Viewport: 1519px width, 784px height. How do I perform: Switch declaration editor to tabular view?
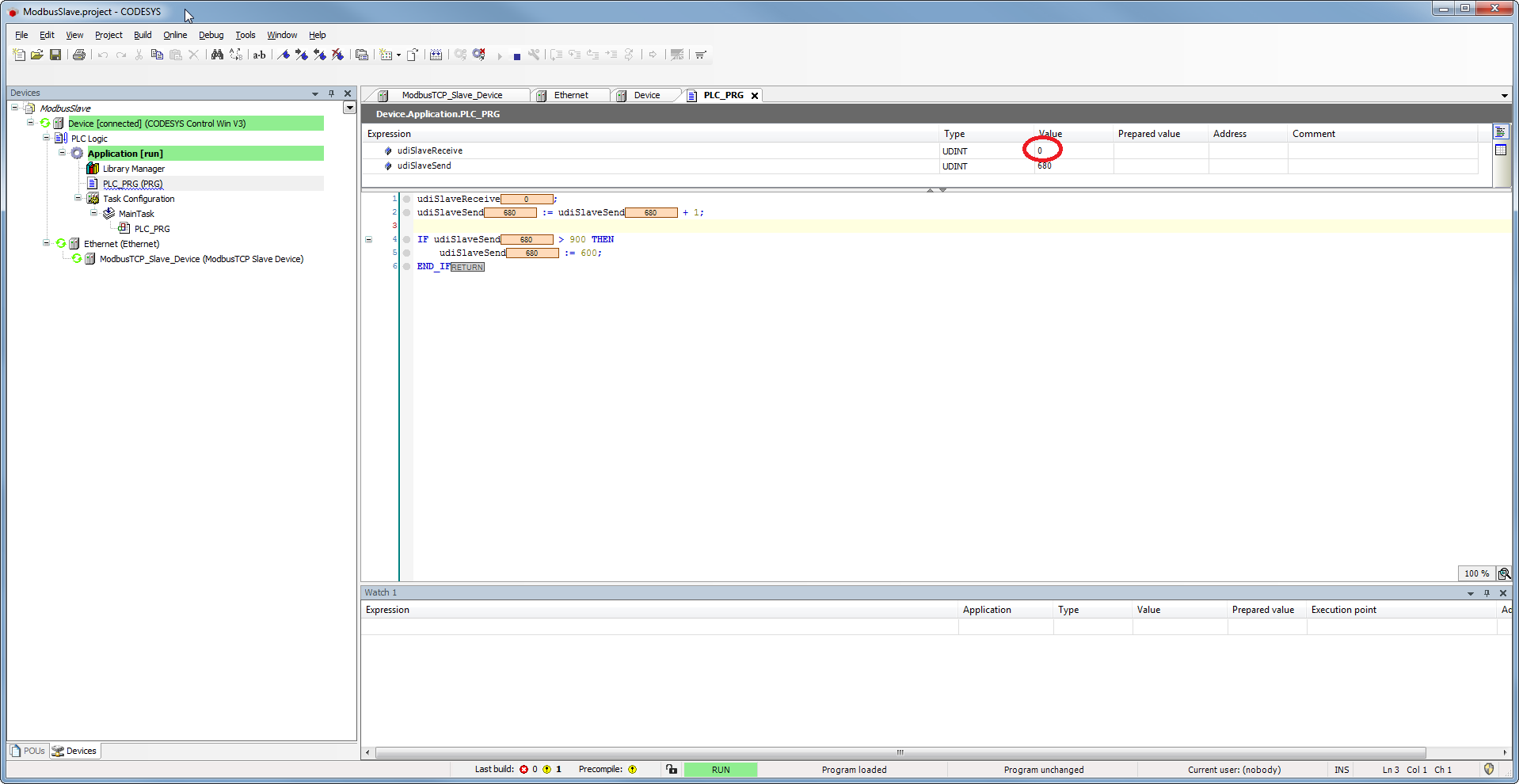coord(1500,150)
